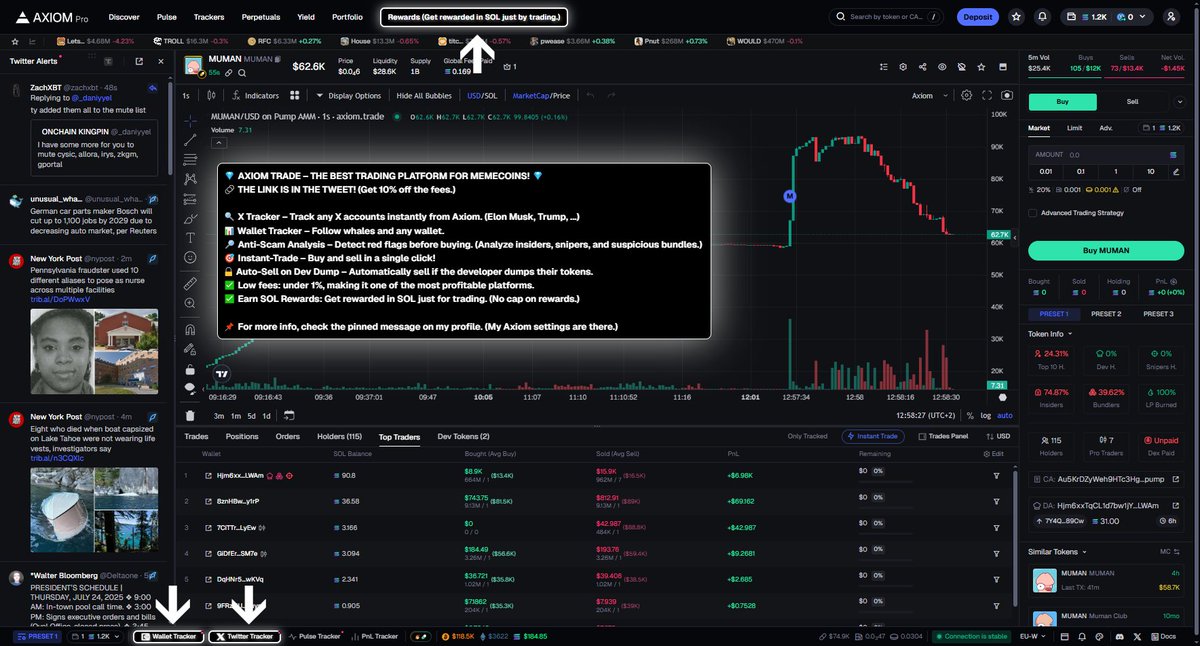Filter the Hjm6xx...LWAm trader row
The image size is (1200, 646).
pyautogui.click(x=996, y=475)
